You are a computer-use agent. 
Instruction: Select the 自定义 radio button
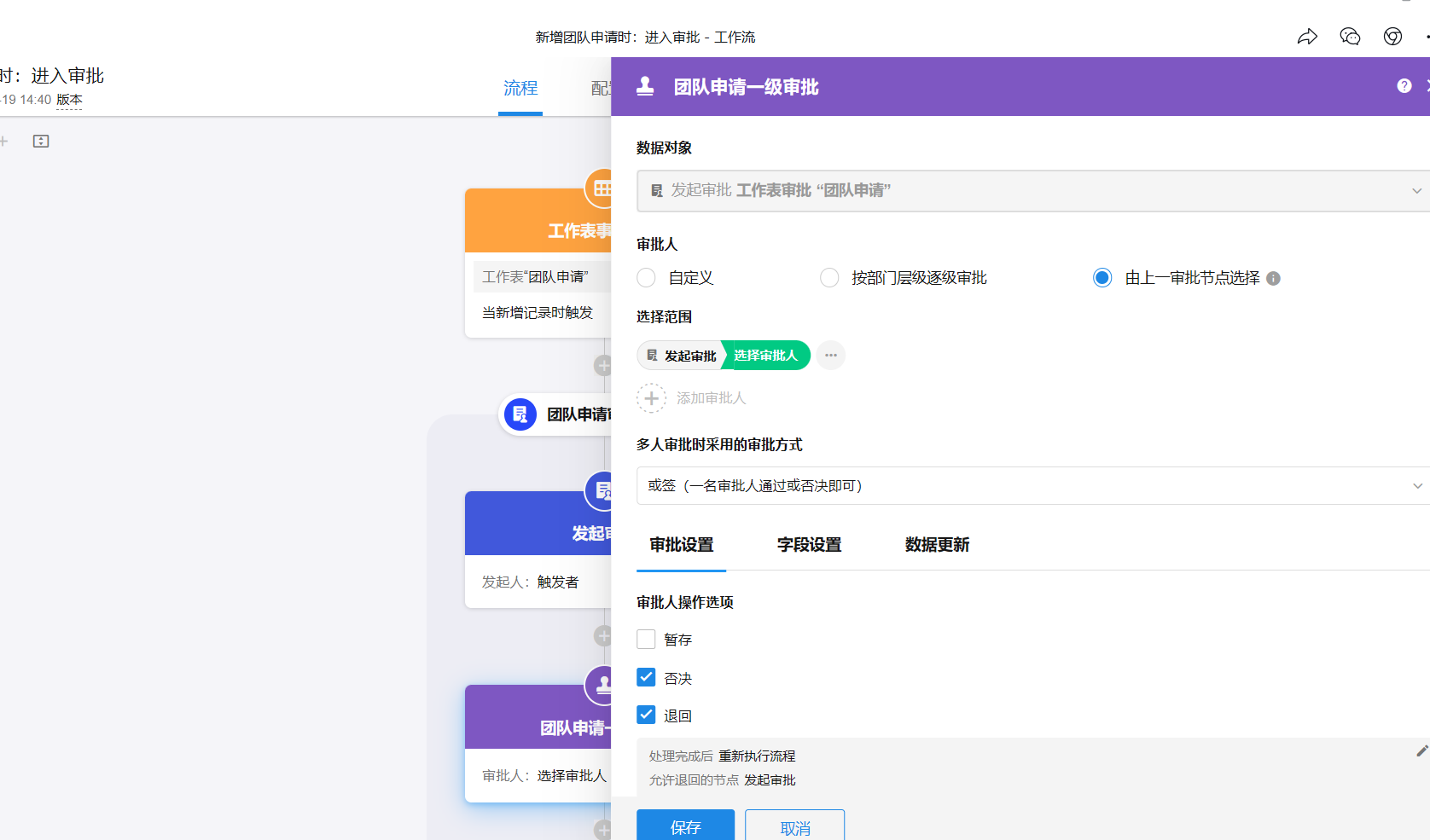click(647, 278)
